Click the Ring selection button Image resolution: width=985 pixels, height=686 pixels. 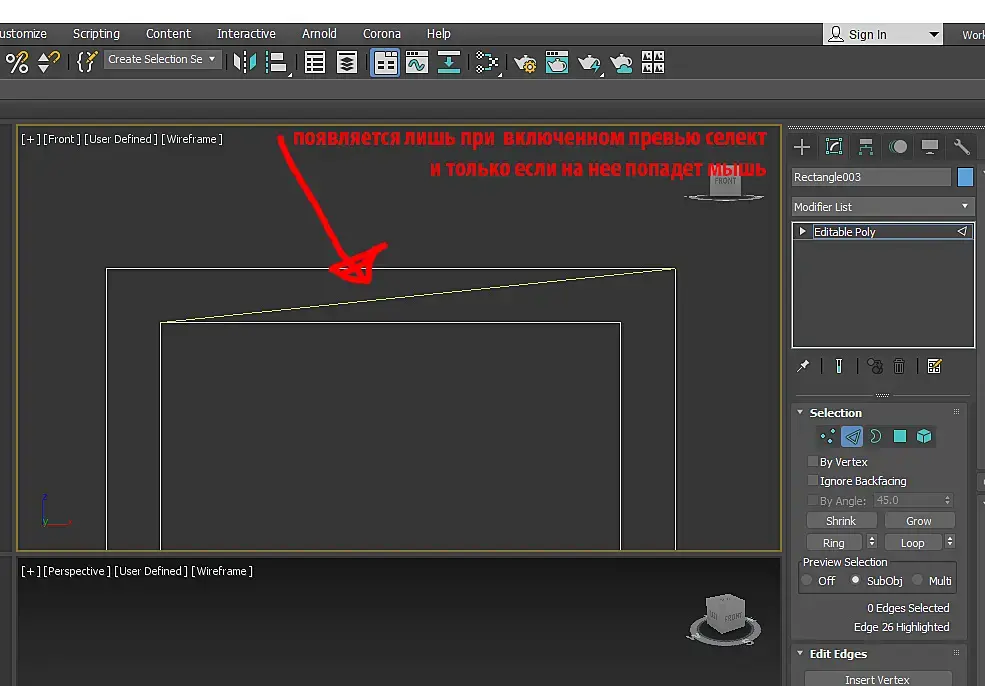pyautogui.click(x=834, y=542)
